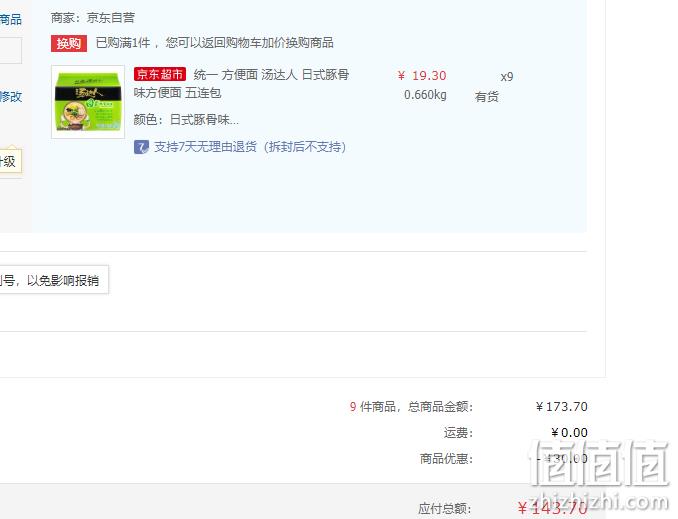
Task: Open the 汤达人 noodle product thumbnail
Action: tap(88, 102)
